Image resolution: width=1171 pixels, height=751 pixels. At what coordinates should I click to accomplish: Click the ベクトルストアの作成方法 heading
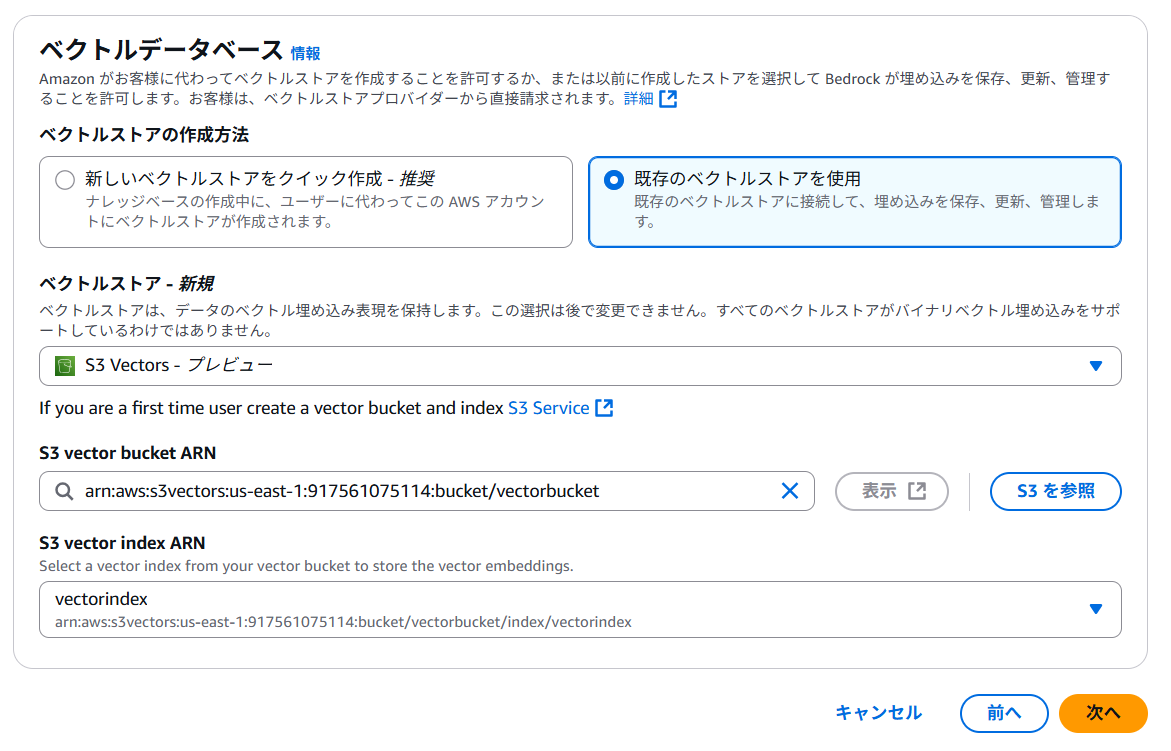pyautogui.click(x=144, y=135)
